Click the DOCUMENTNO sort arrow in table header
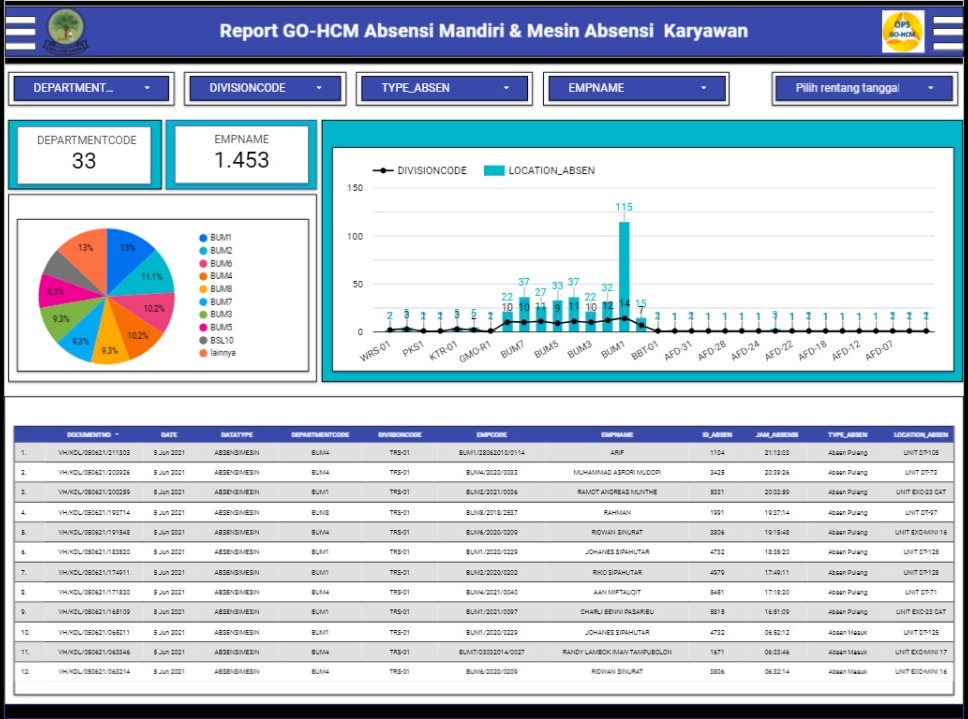Screen dimensions: 968x719 (x=117, y=435)
